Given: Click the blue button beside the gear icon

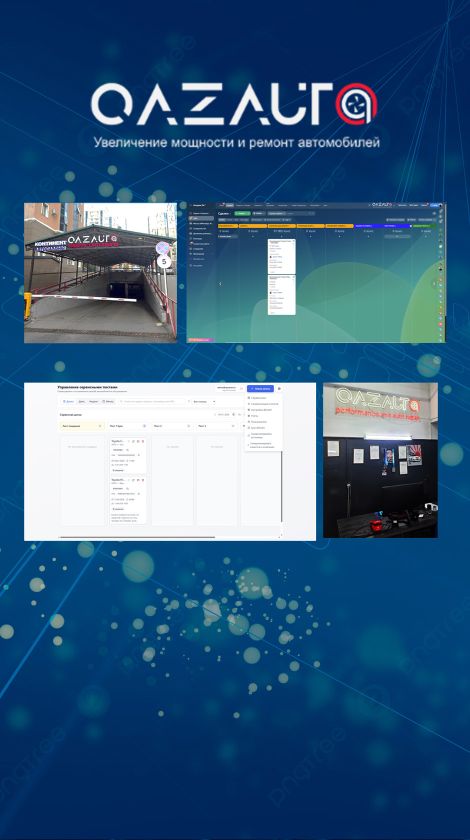Looking at the screenshot, I should tap(261, 388).
